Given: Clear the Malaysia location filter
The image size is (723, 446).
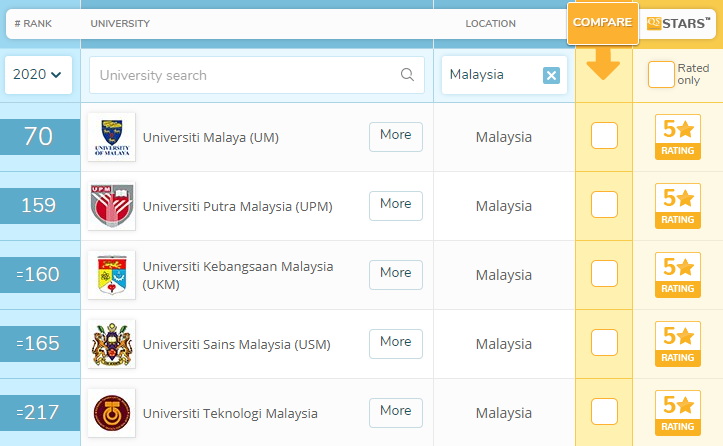Looking at the screenshot, I should (x=551, y=75).
